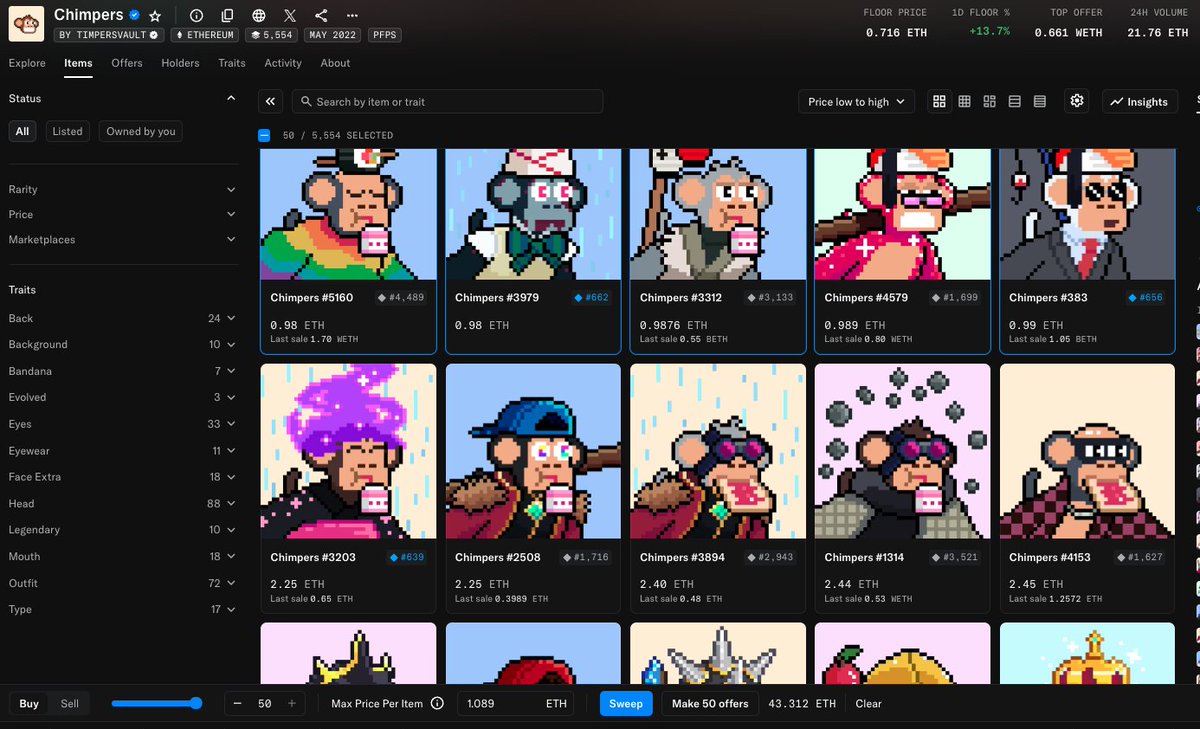Clear the sweep selection
Viewport: 1200px width, 729px height.
pyautogui.click(x=868, y=703)
